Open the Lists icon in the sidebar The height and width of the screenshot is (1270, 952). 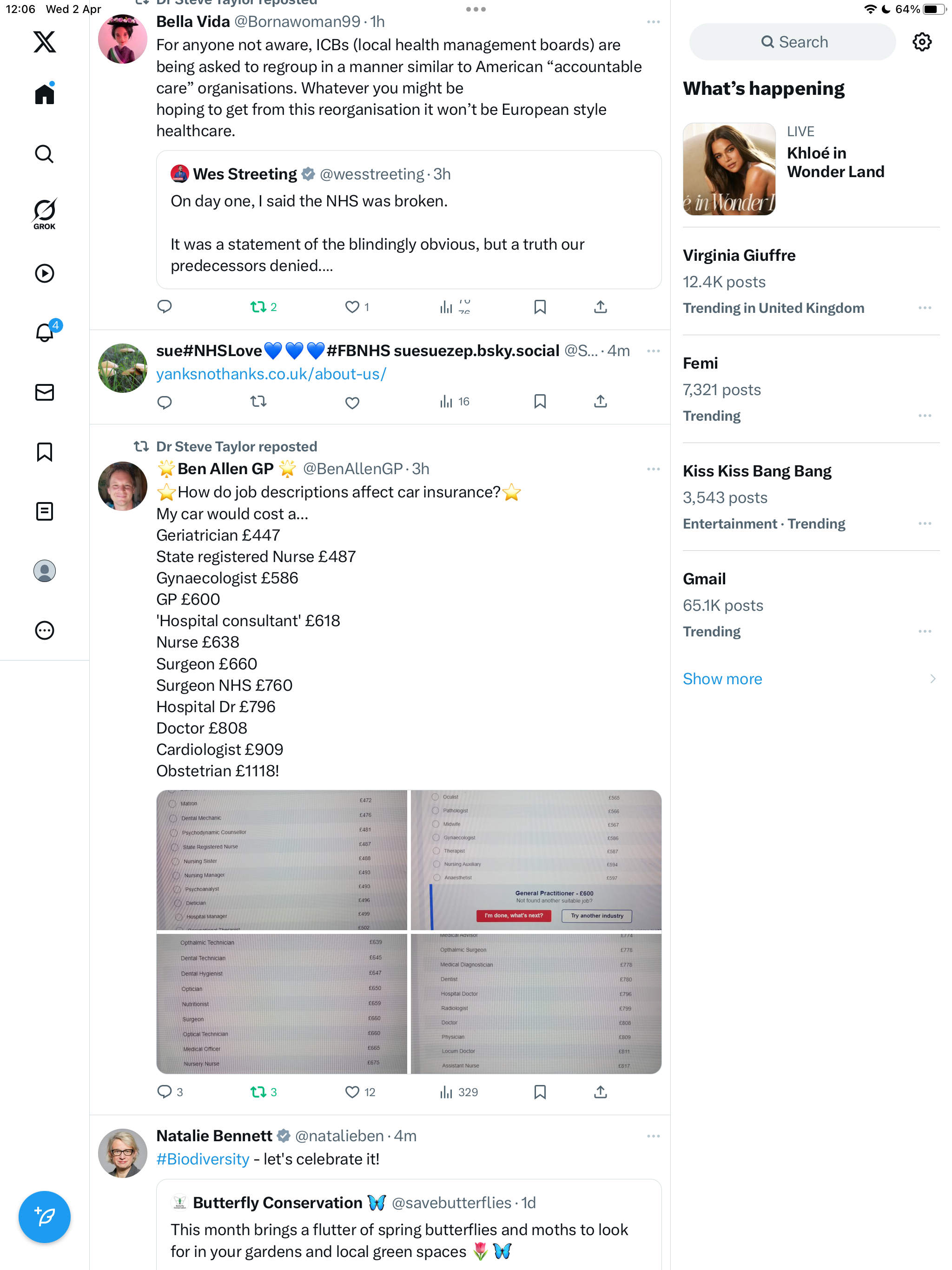(44, 511)
